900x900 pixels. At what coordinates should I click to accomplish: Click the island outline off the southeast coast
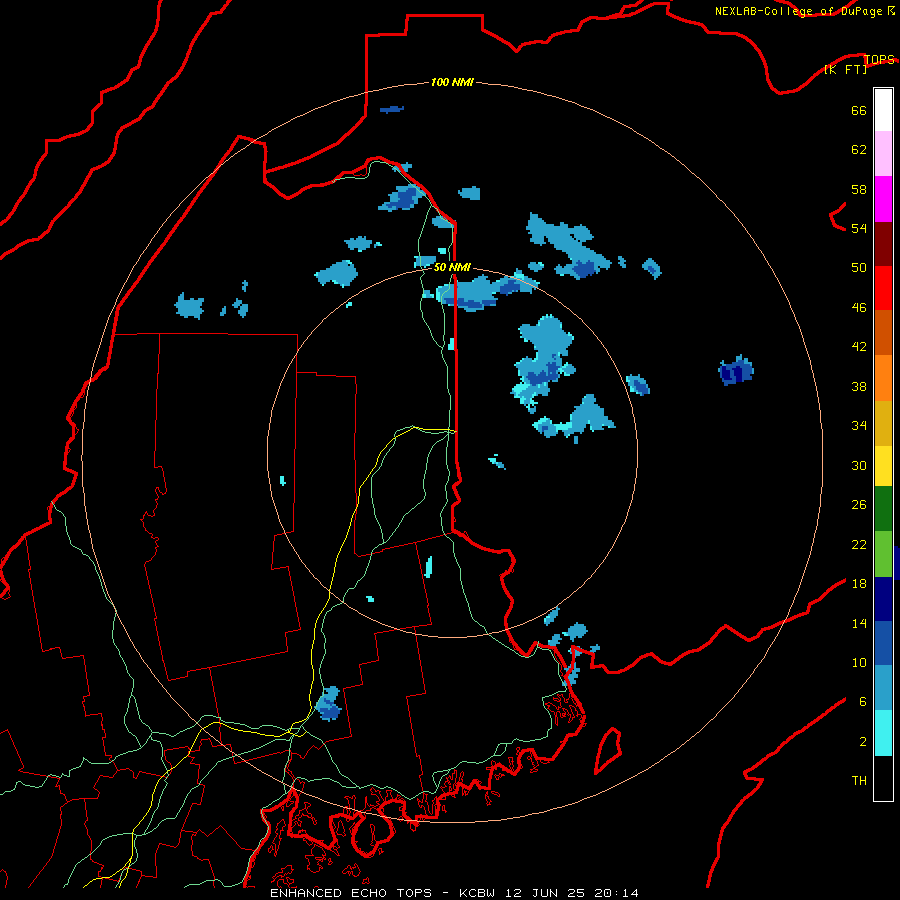click(608, 751)
